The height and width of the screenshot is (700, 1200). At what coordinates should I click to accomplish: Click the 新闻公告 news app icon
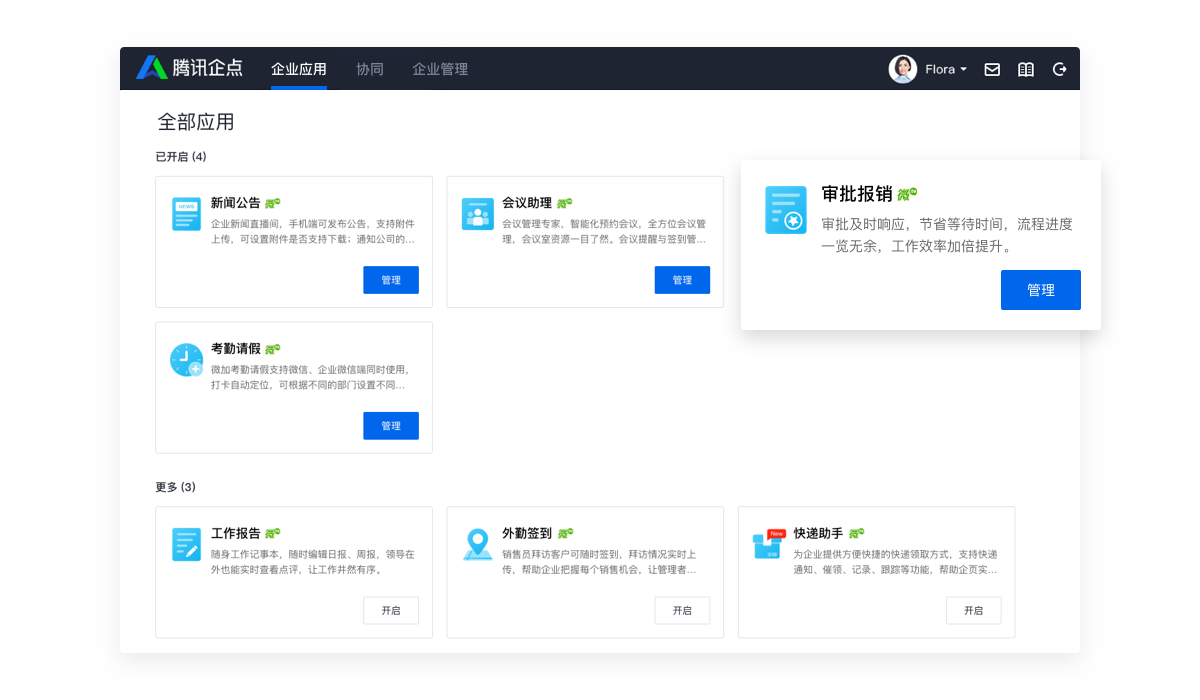click(x=186, y=214)
